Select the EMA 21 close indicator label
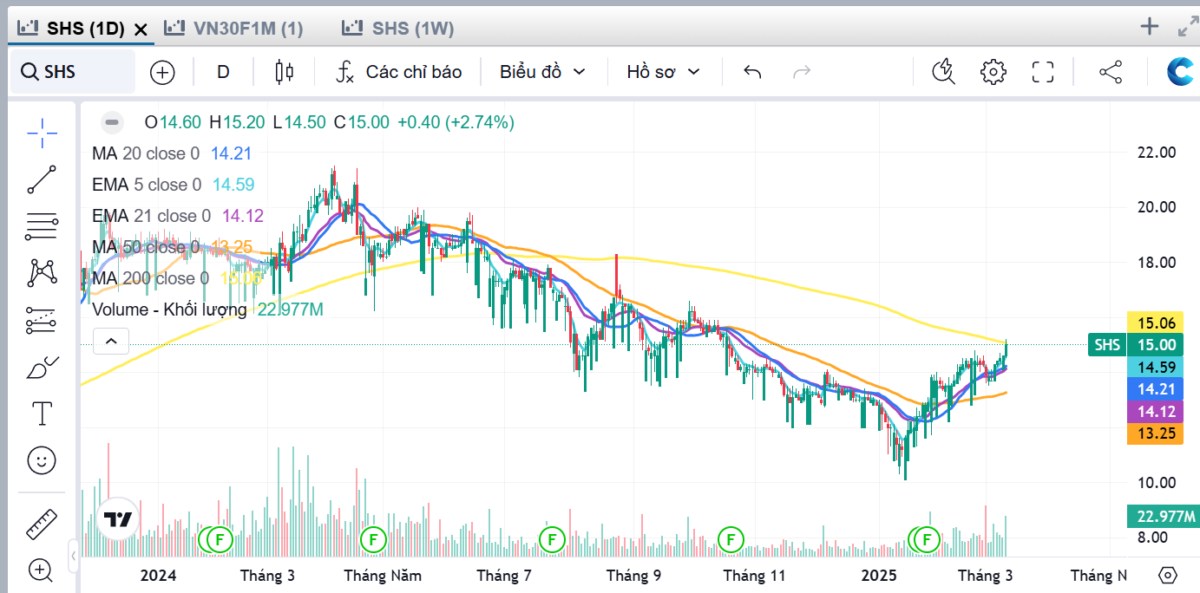1200x593 pixels. pos(152,216)
